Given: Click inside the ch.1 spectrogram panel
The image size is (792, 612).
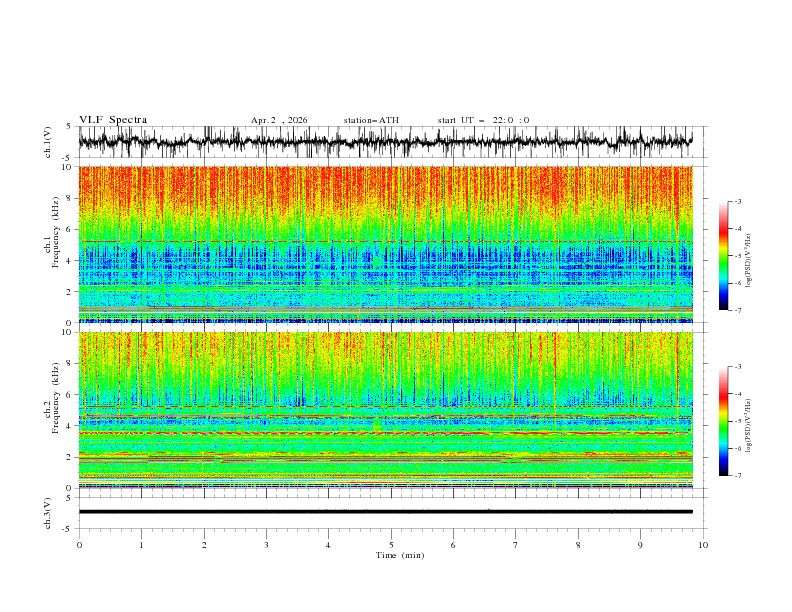Looking at the screenshot, I should tap(385, 244).
